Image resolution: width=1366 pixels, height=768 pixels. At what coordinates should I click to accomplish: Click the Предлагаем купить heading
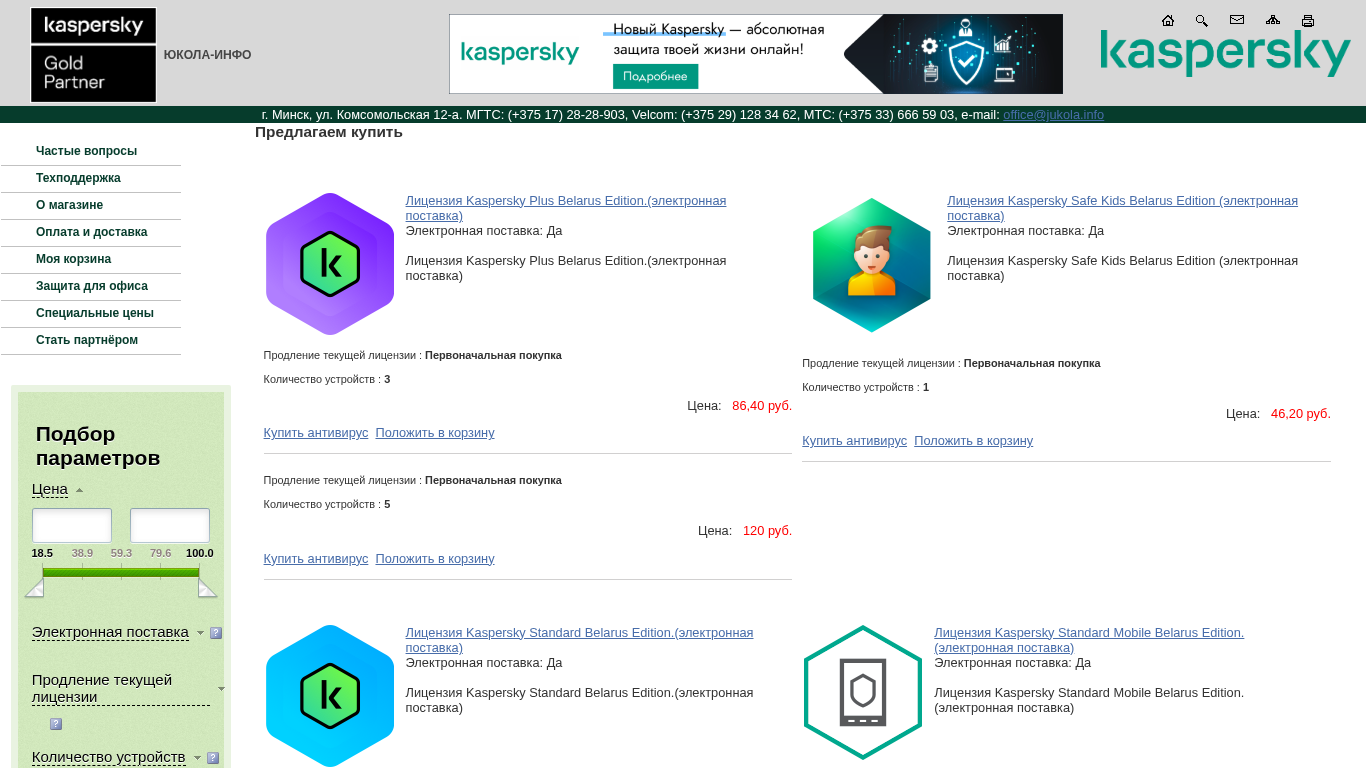pyautogui.click(x=329, y=132)
